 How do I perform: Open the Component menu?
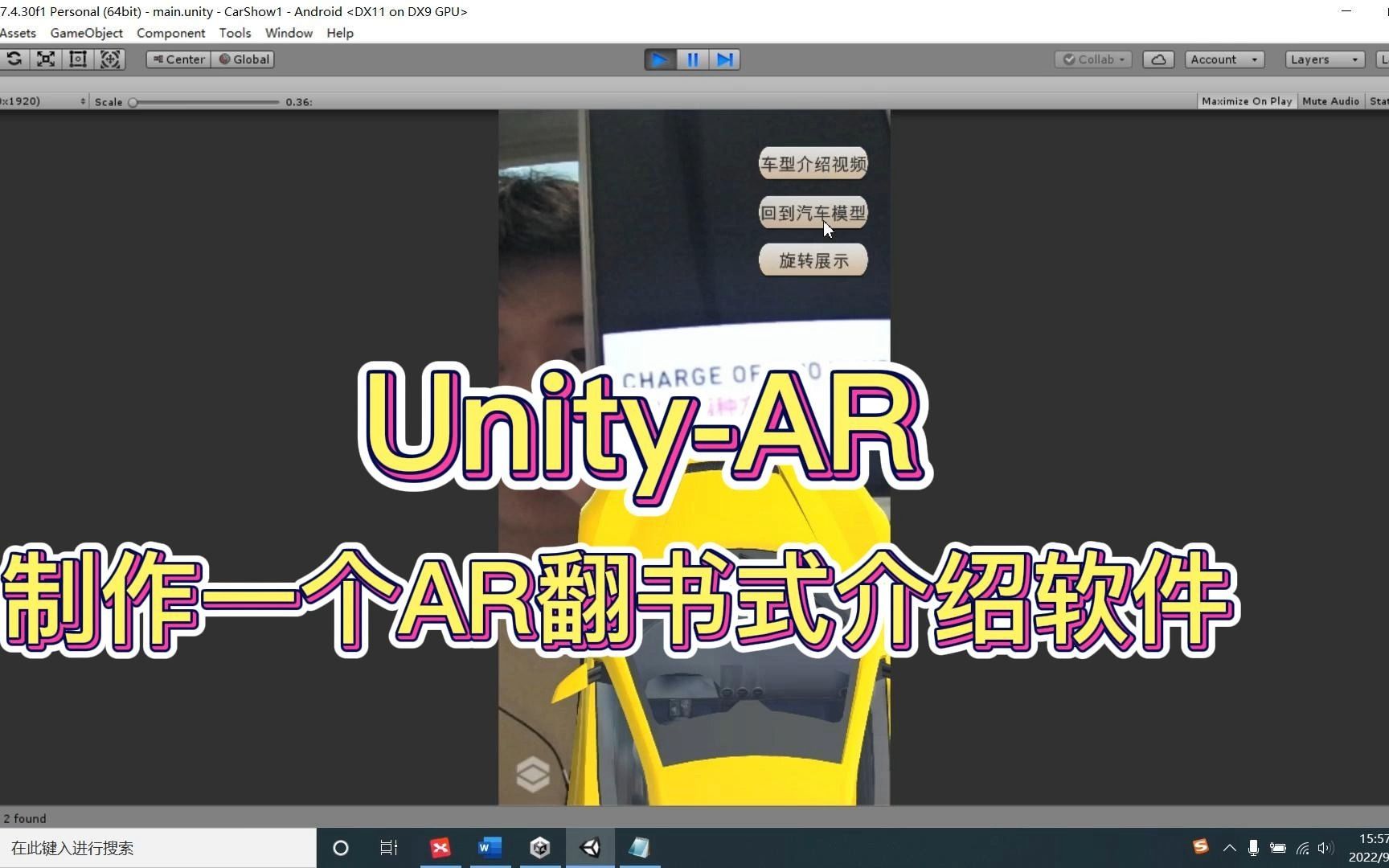[170, 33]
